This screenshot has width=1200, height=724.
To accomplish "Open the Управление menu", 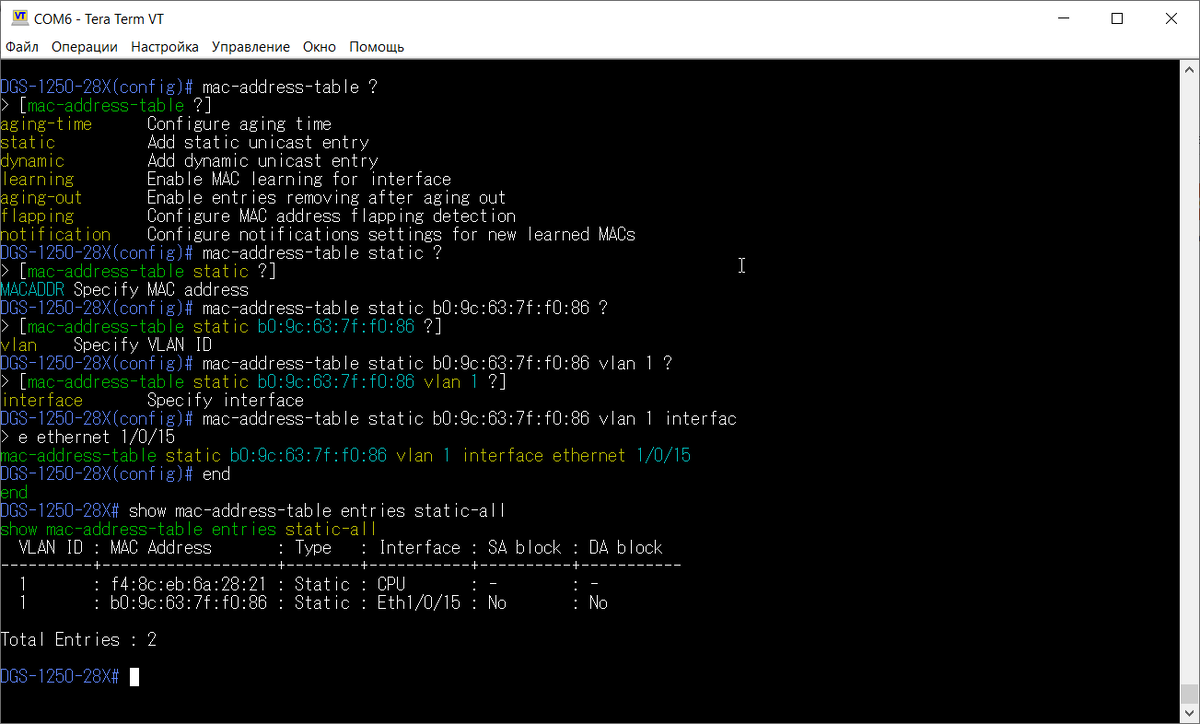I will [x=251, y=46].
